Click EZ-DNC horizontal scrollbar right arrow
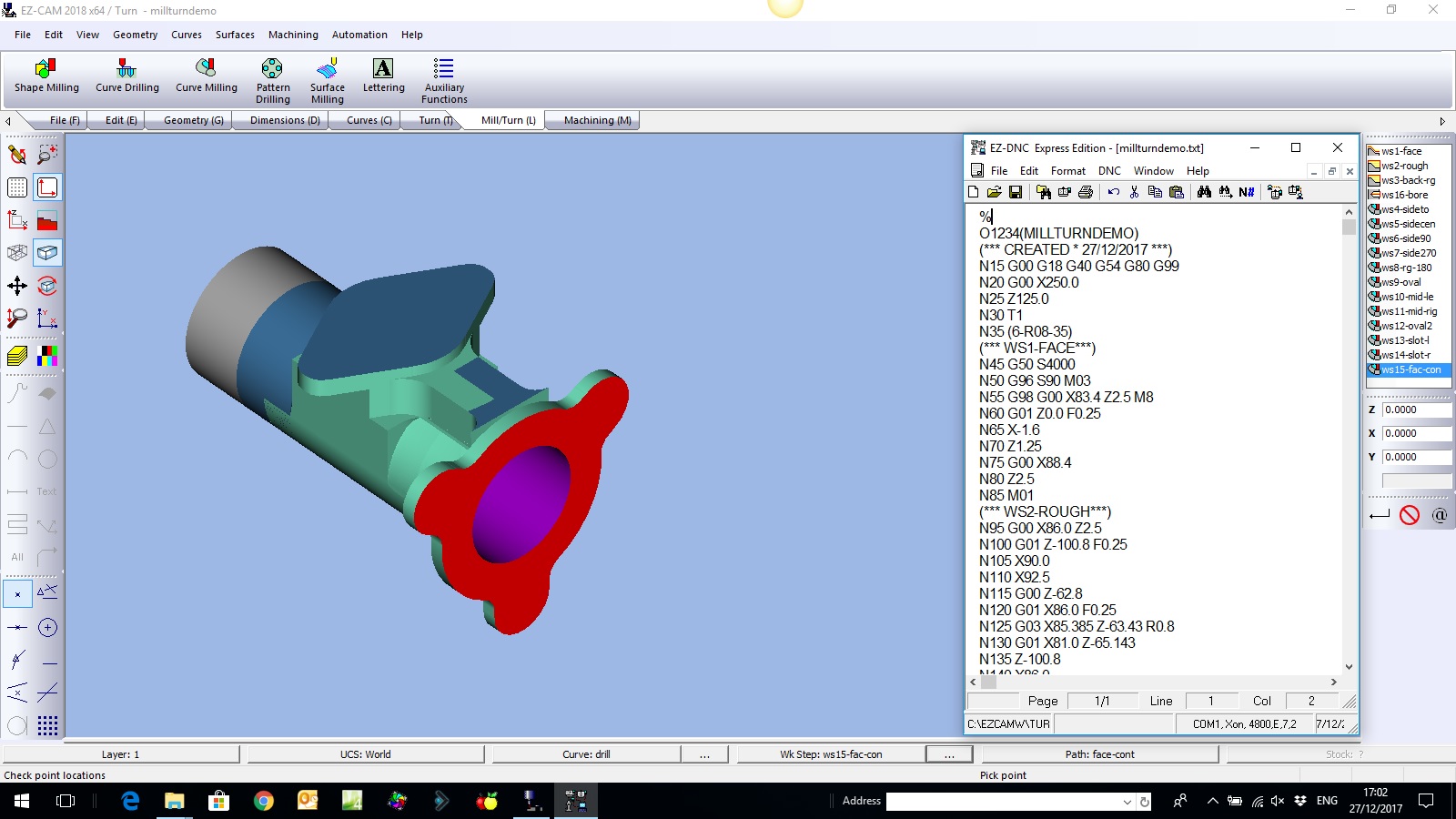The image size is (1456, 819). (x=1334, y=682)
